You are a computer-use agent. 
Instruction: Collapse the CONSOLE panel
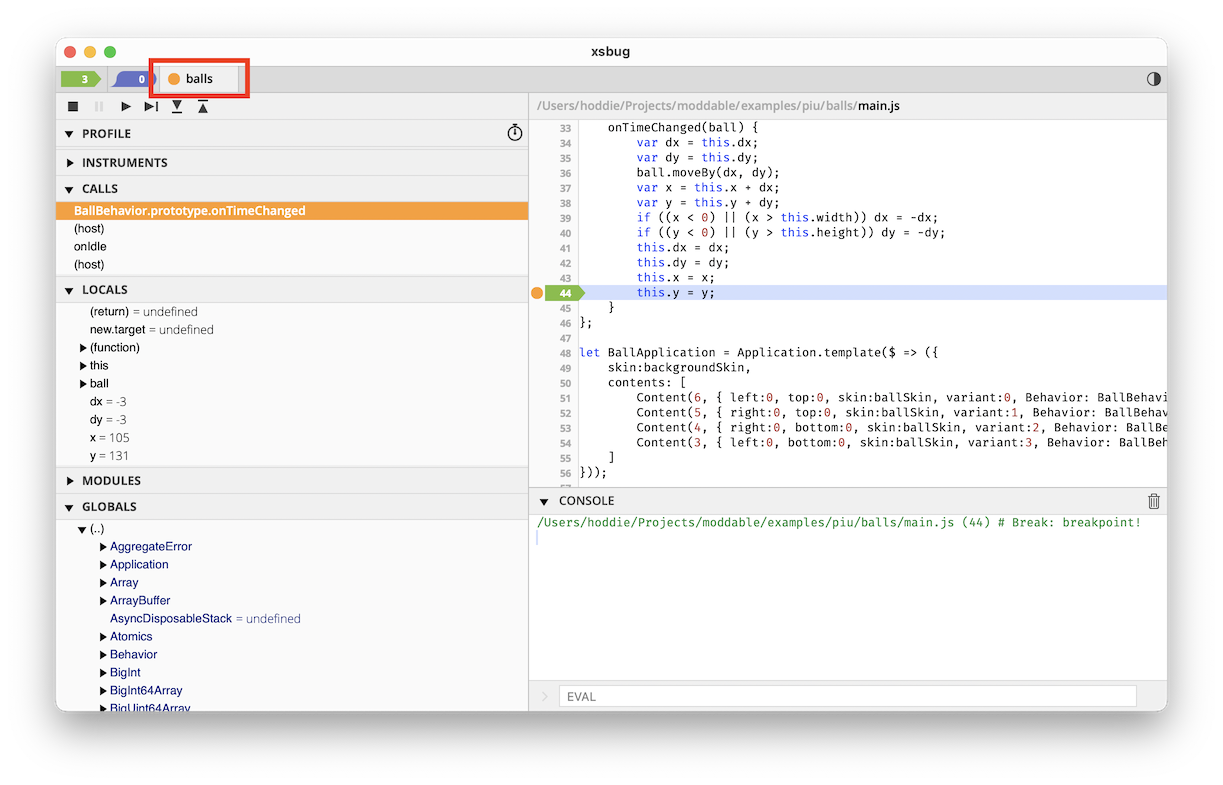click(x=544, y=501)
